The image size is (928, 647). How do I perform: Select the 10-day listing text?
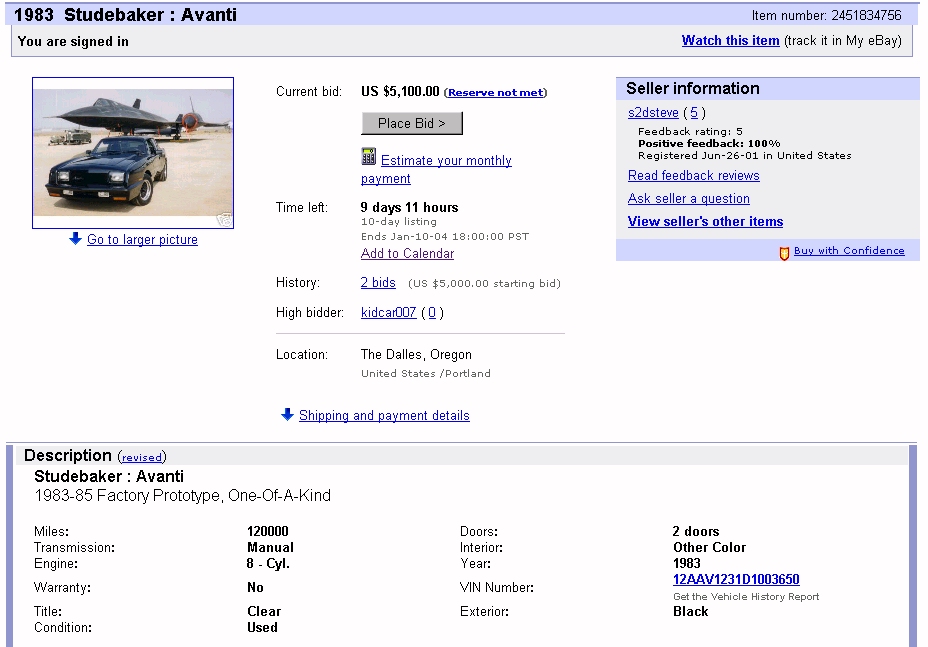(x=399, y=221)
